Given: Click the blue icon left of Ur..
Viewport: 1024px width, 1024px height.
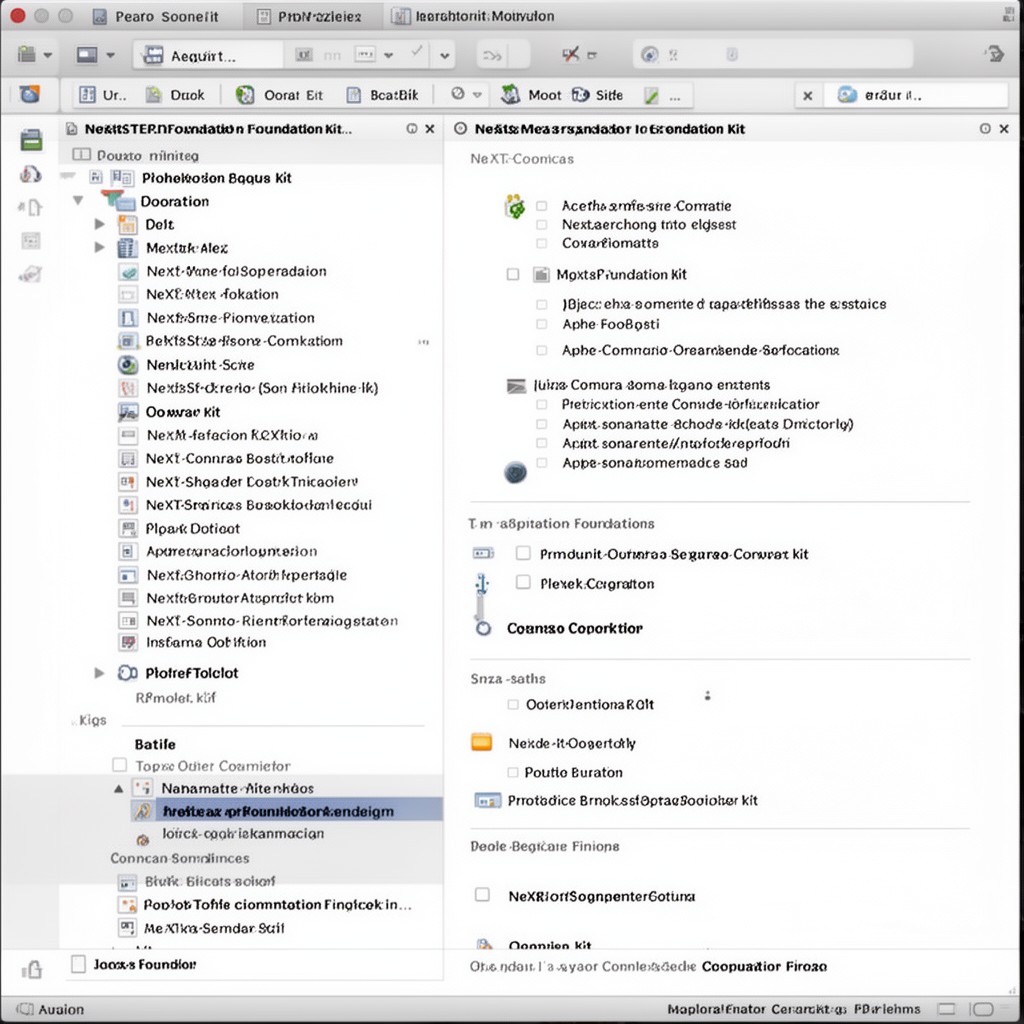Looking at the screenshot, I should click(x=29, y=95).
